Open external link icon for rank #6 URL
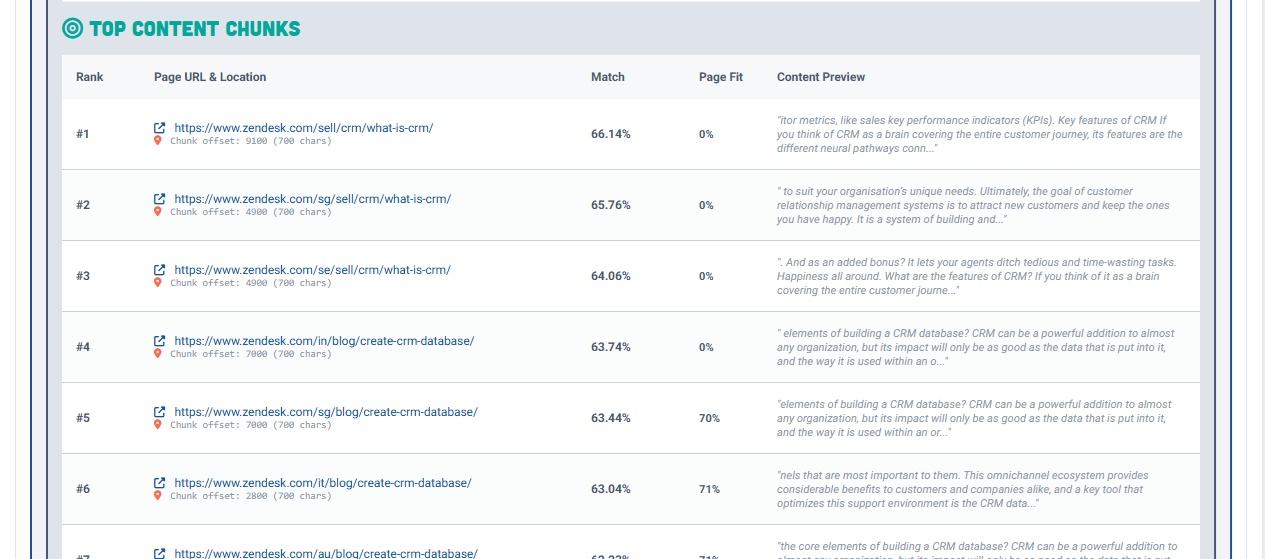 (159, 483)
